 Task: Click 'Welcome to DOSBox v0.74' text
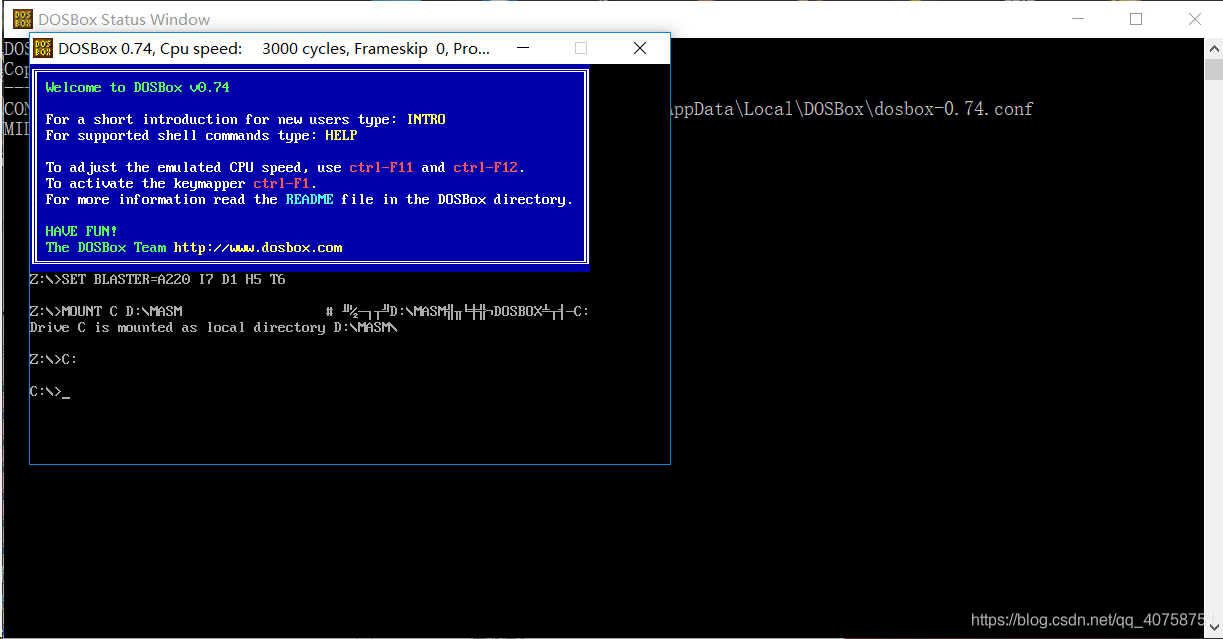pos(137,88)
